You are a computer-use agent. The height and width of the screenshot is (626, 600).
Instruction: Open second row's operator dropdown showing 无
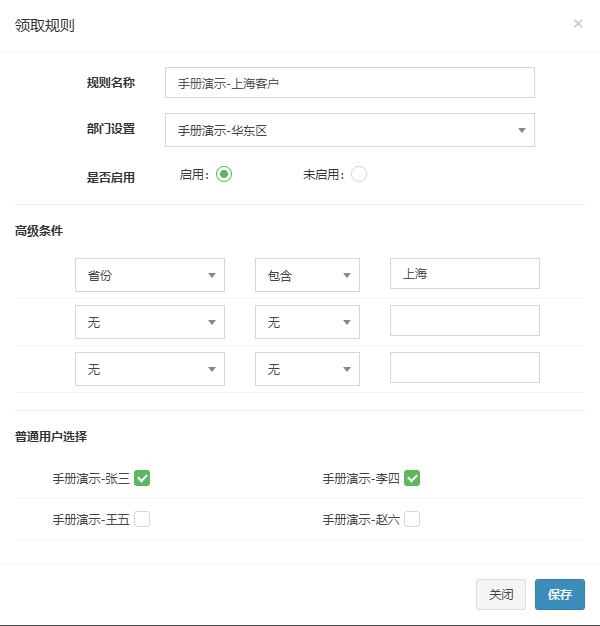click(307, 322)
